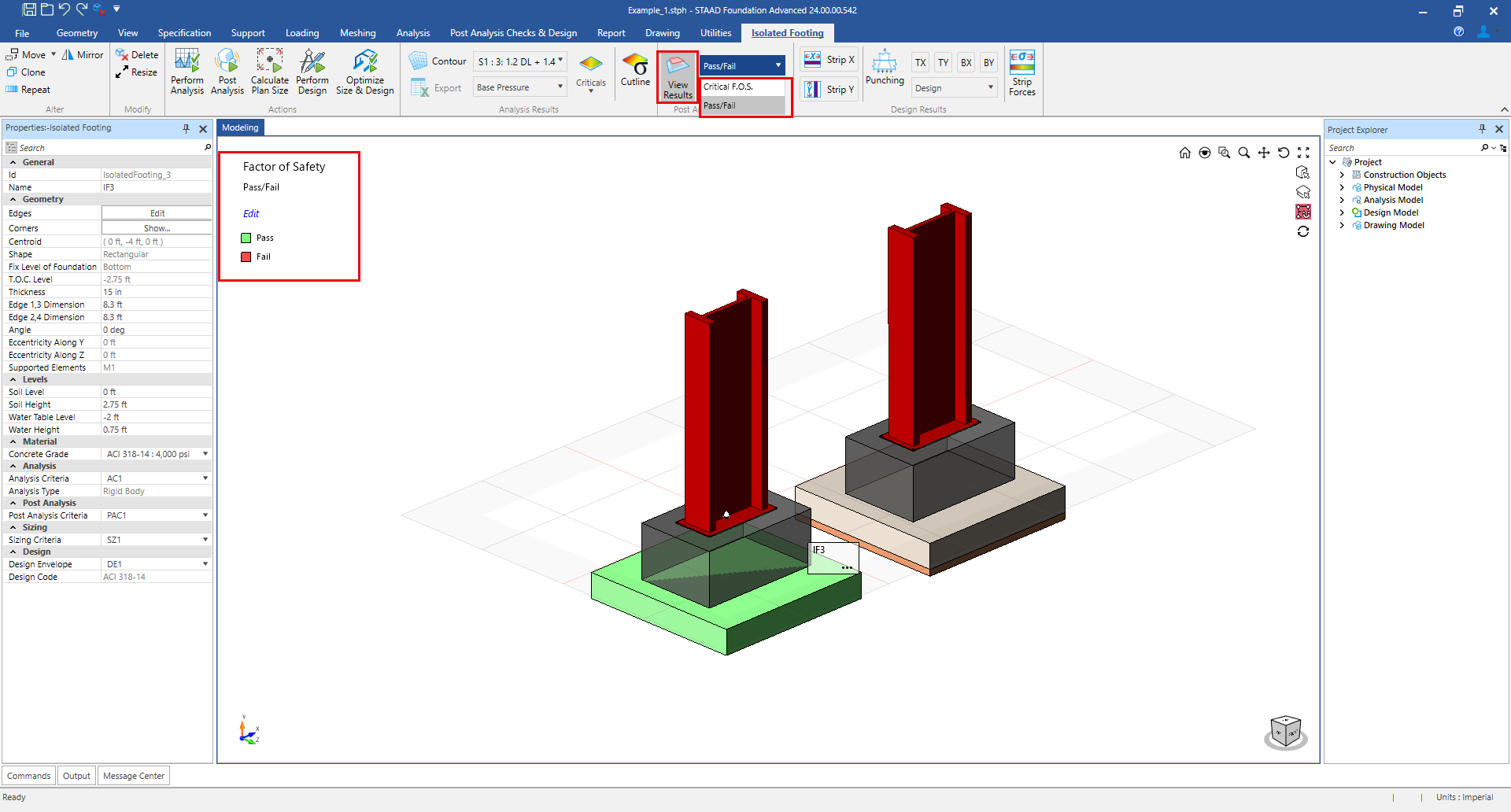Expand the Physical Model tree node
The image size is (1511, 812).
pyautogui.click(x=1342, y=187)
